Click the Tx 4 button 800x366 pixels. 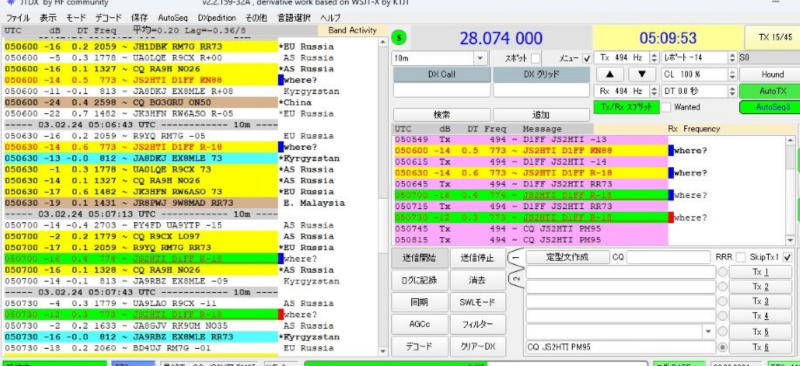760,317
